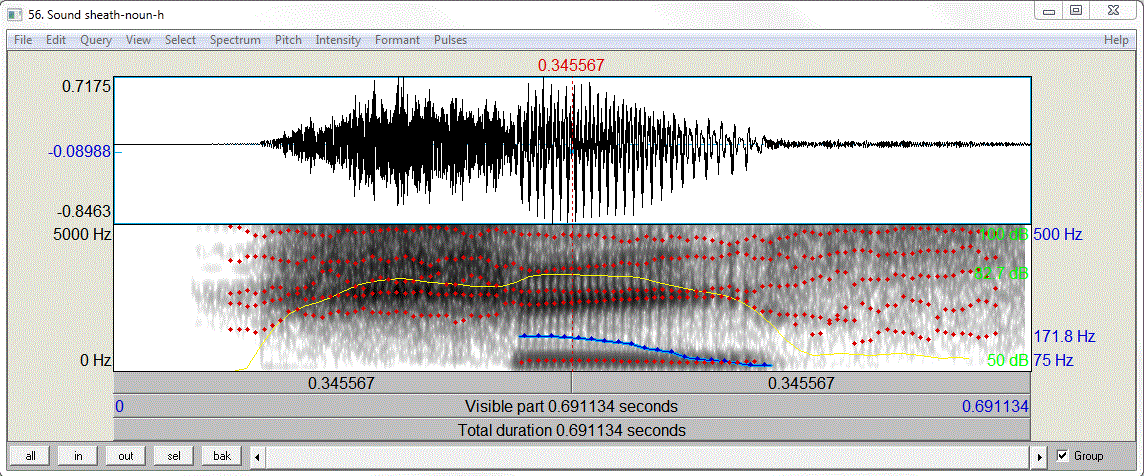Click the 0.7175 amplitude maximum label
This screenshot has height=476, width=1144.
87,86
